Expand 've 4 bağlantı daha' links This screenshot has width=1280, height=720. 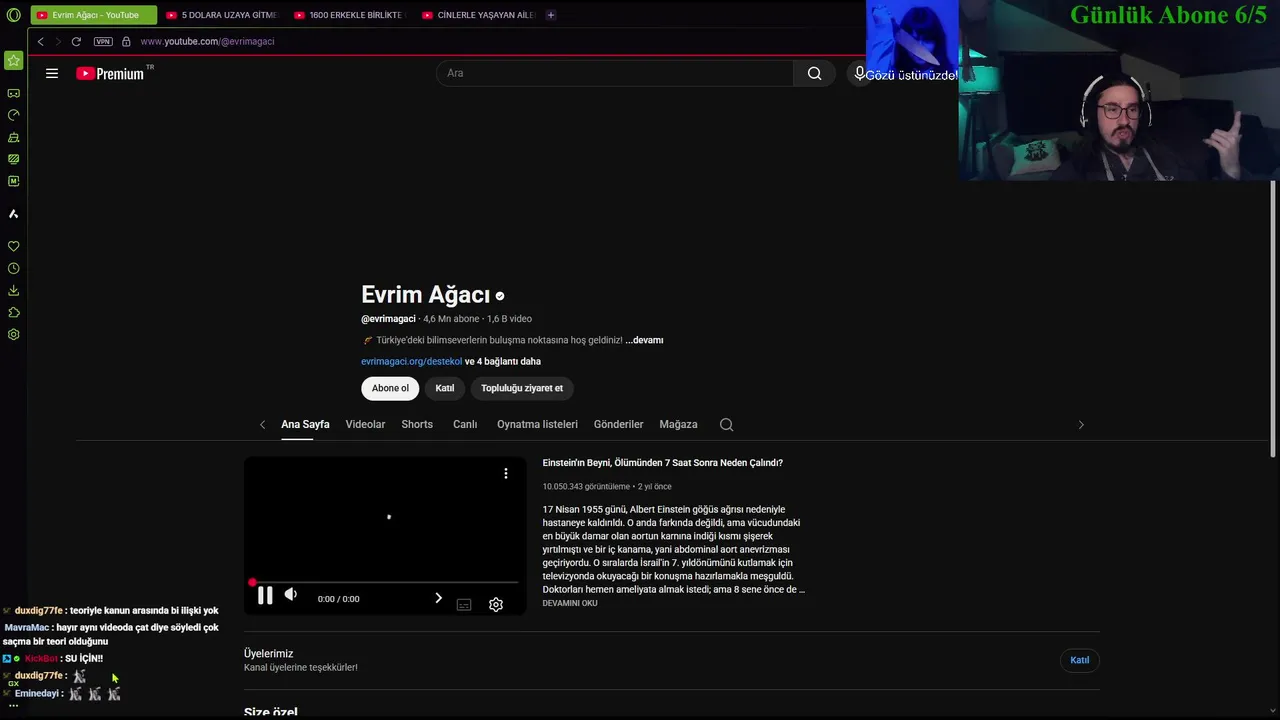point(503,362)
